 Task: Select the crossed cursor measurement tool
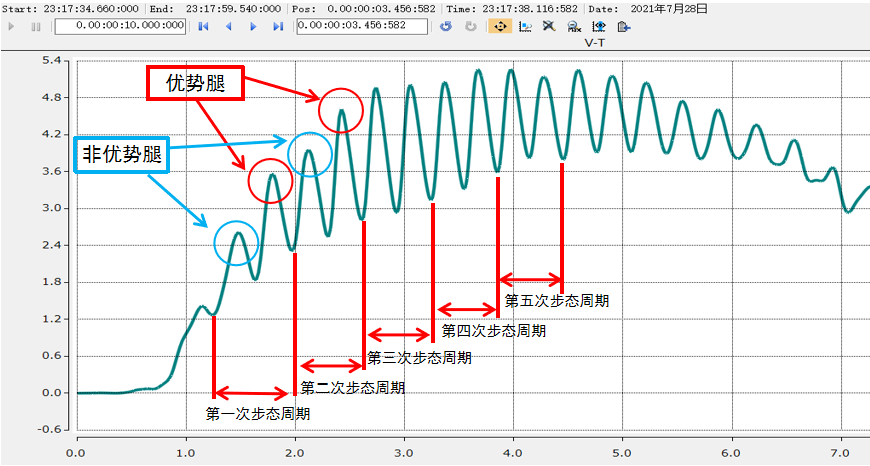click(x=549, y=26)
